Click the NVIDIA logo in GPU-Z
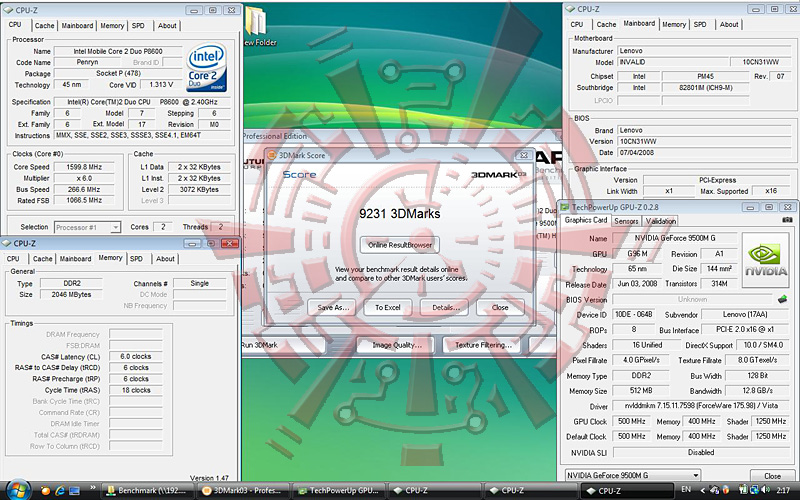The width and height of the screenshot is (800, 500). point(765,260)
